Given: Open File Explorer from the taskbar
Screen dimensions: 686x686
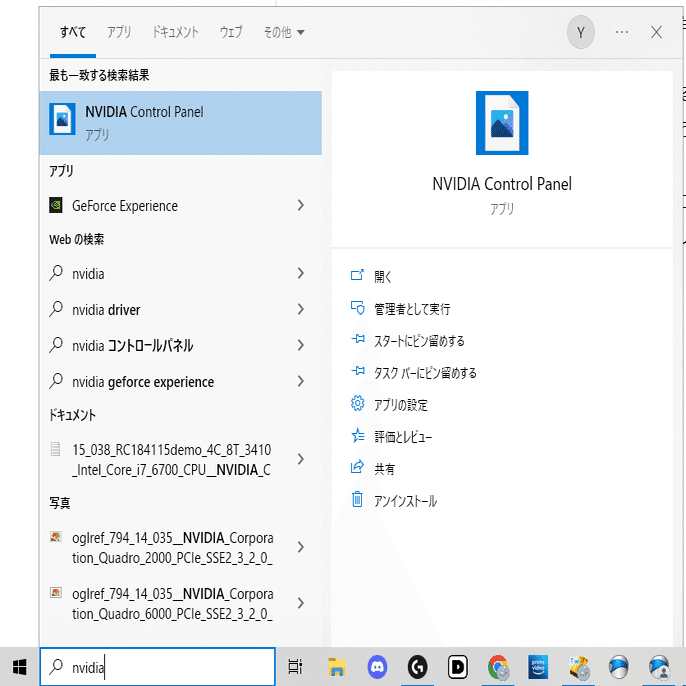Looking at the screenshot, I should 337,667.
